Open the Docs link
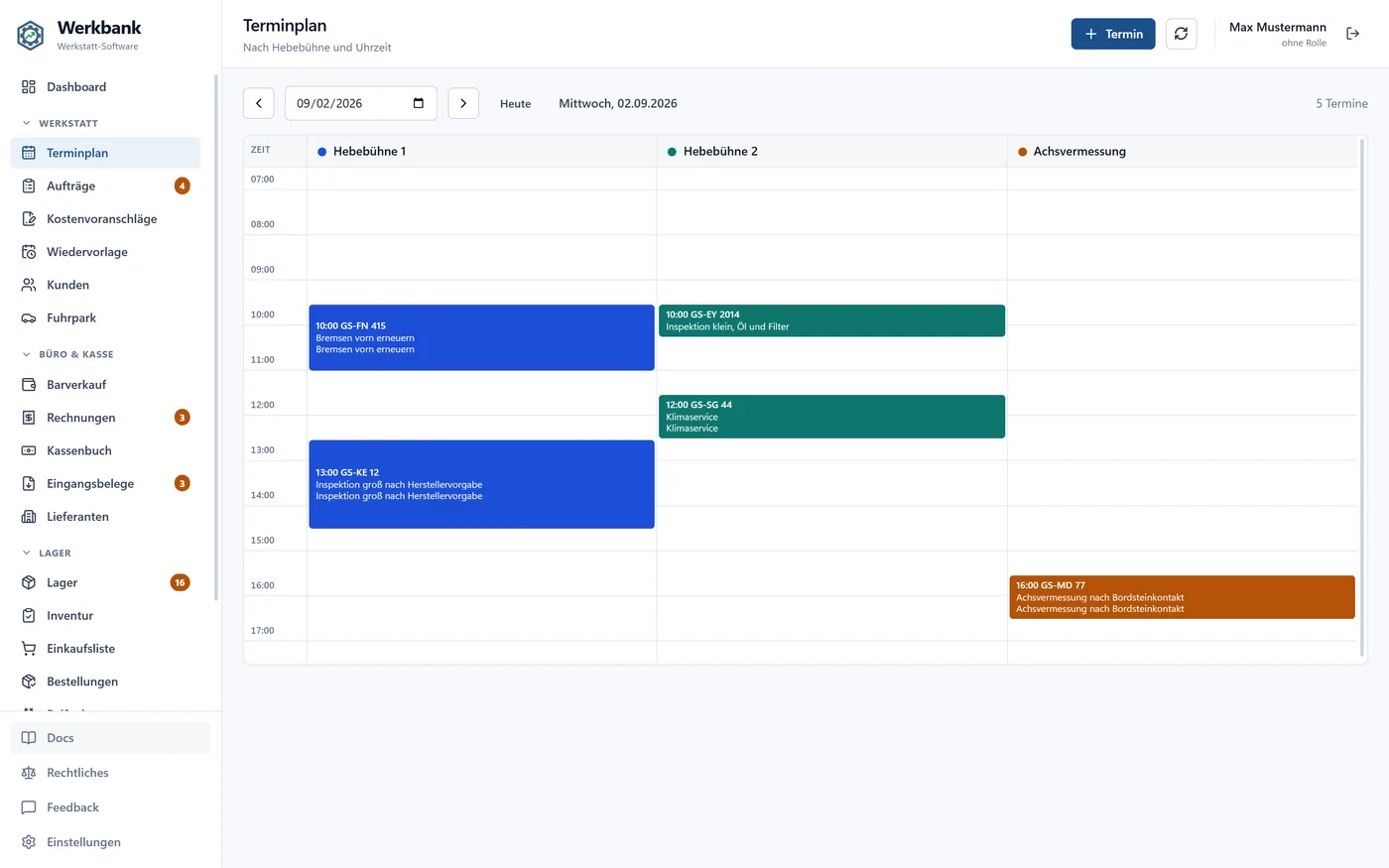The width and height of the screenshot is (1389, 868). (x=110, y=738)
